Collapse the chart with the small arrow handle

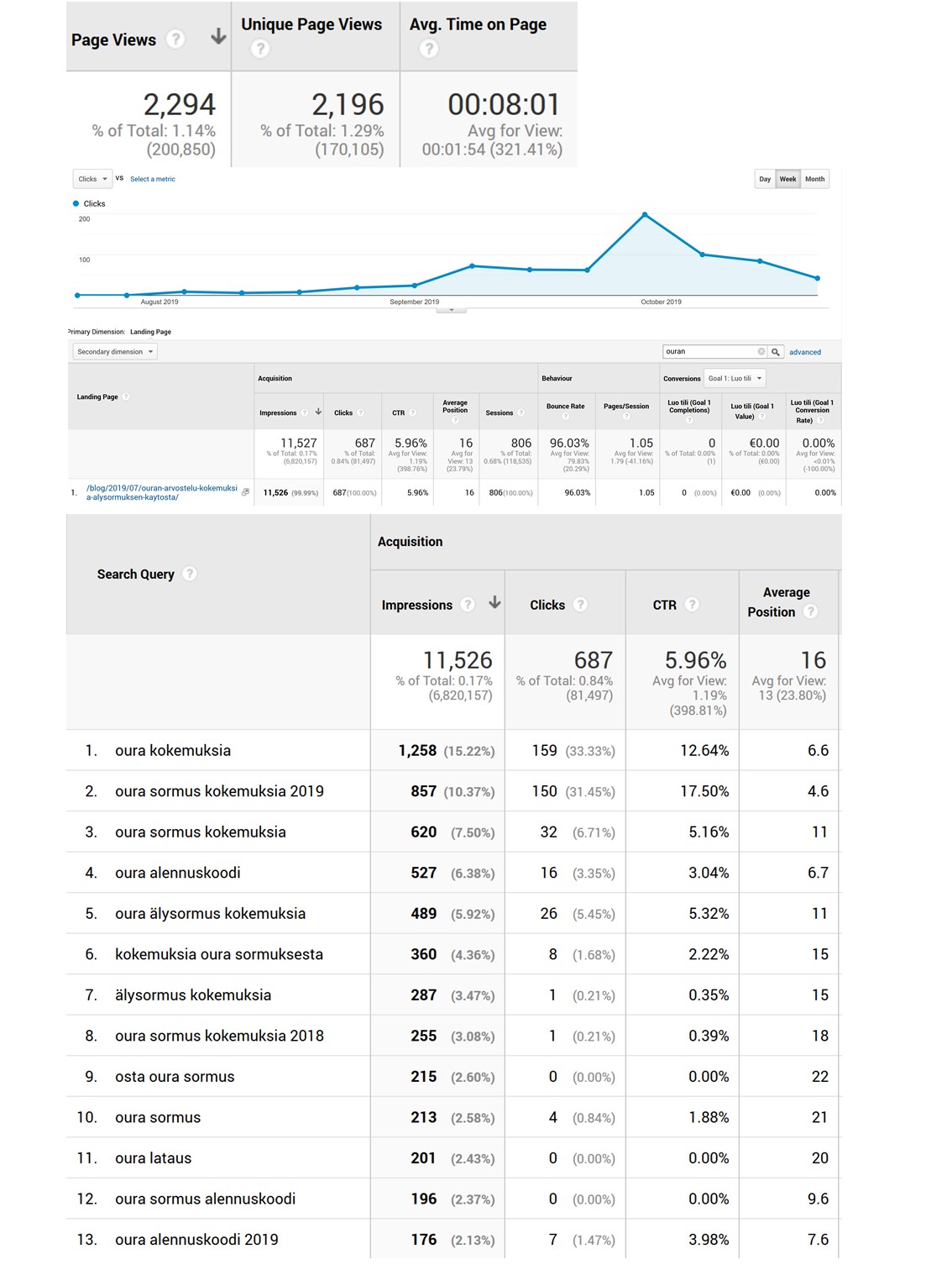[452, 310]
